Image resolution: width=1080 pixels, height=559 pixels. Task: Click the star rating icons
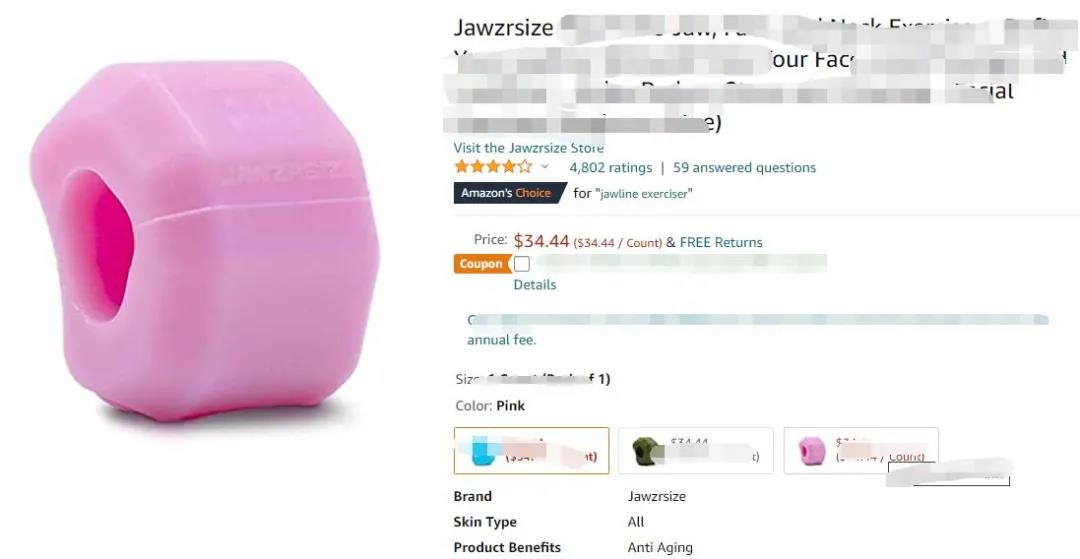pos(493,167)
